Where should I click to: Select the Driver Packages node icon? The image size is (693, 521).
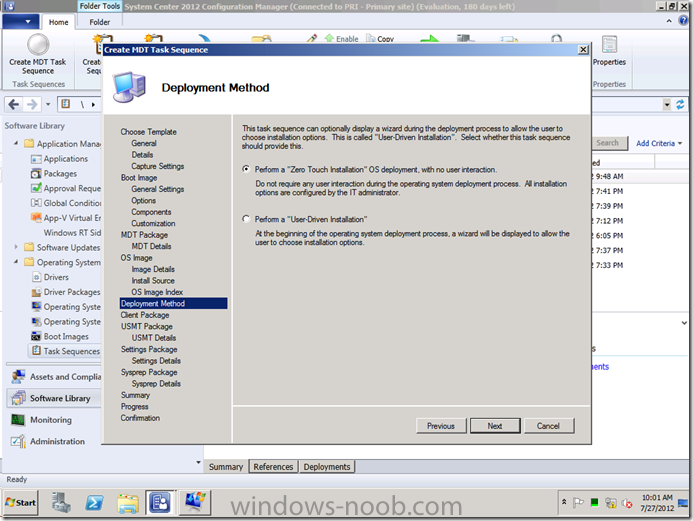[x=36, y=292]
